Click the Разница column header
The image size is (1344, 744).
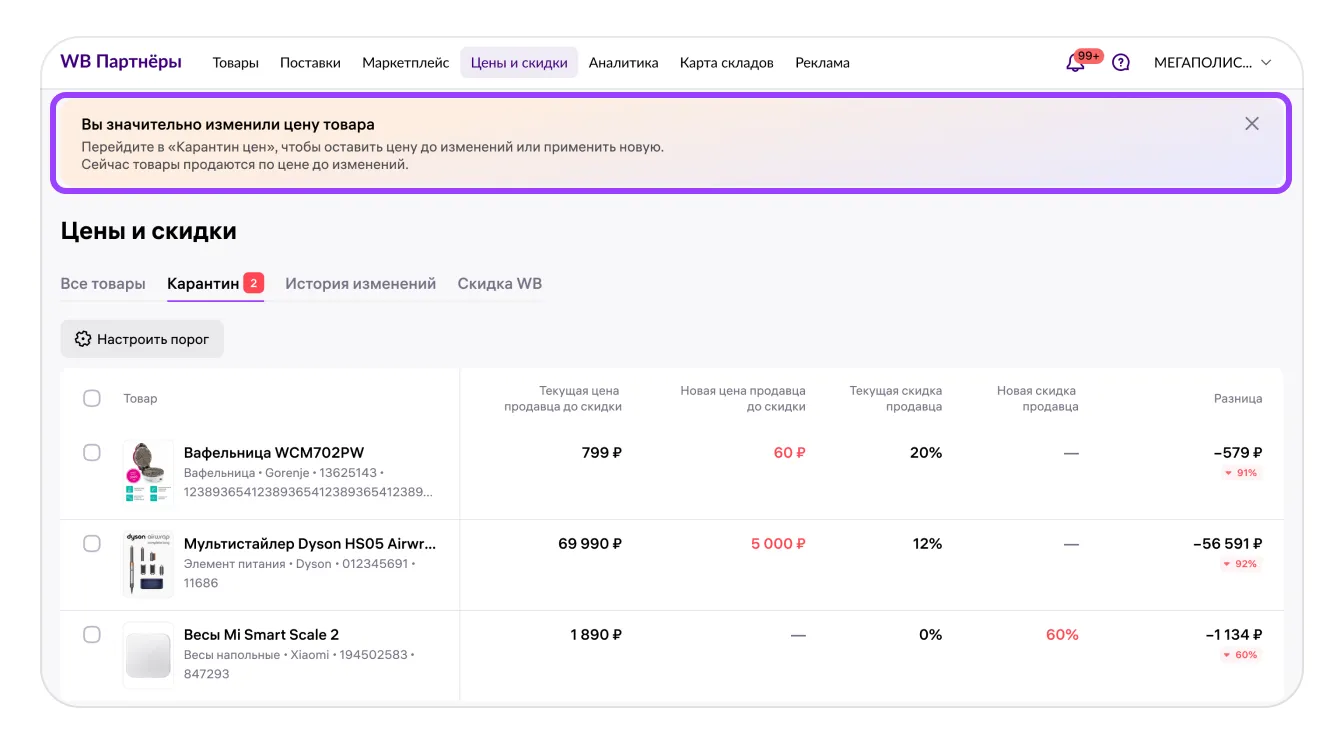click(x=1238, y=398)
